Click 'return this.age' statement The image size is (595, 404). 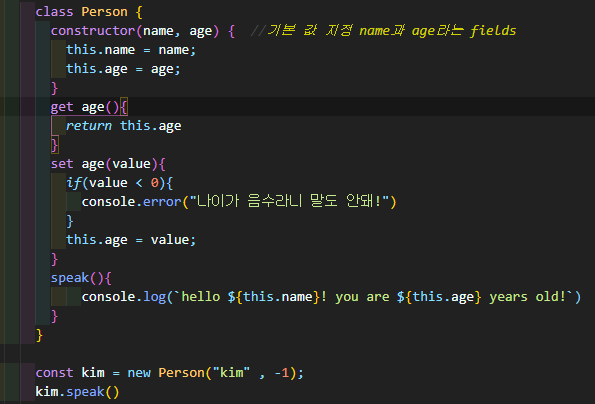tap(123, 126)
